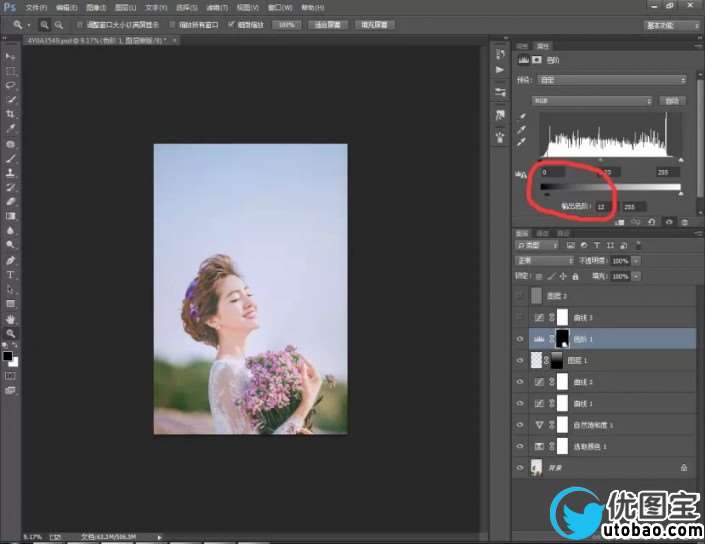
Task: Select the Zoom tool in the left toolbar
Action: tap(10, 334)
